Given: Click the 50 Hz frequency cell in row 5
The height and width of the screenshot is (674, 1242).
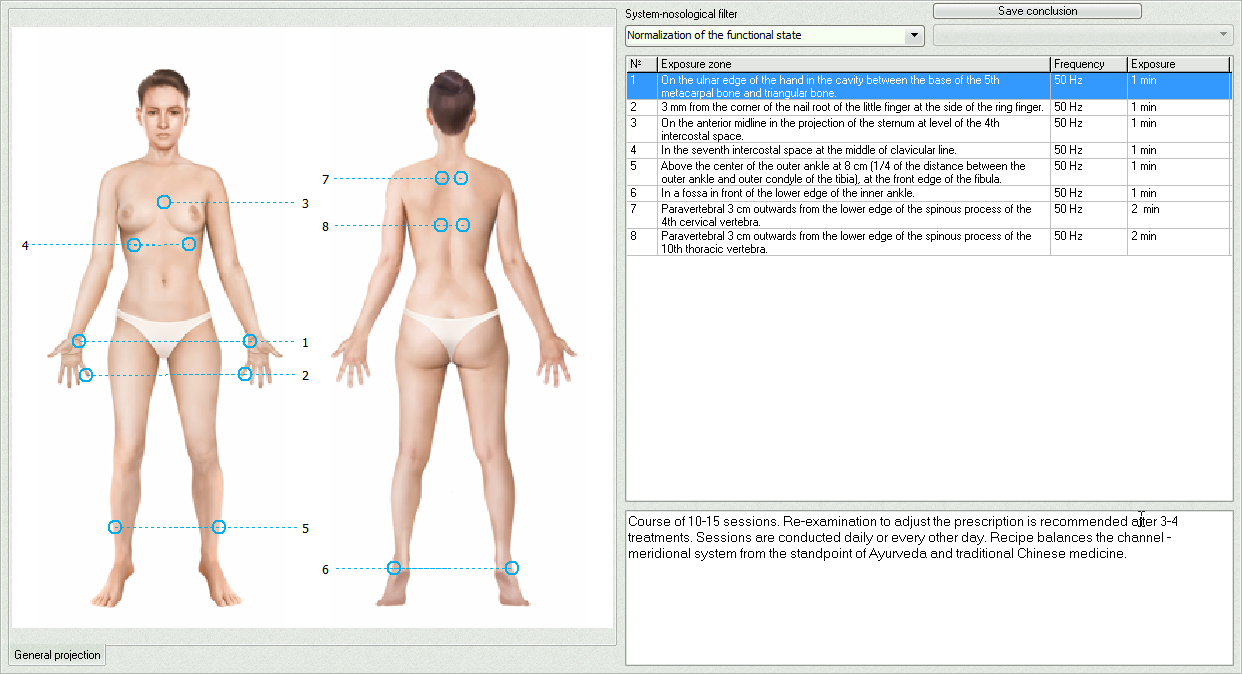Looking at the screenshot, I should click(x=1088, y=172).
